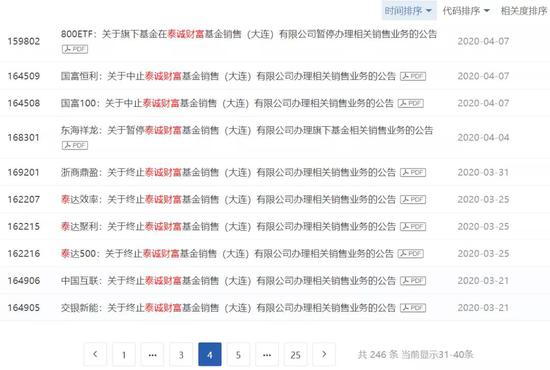Open 国富100 中止泰诚财富 announcement link

[x=227, y=103]
